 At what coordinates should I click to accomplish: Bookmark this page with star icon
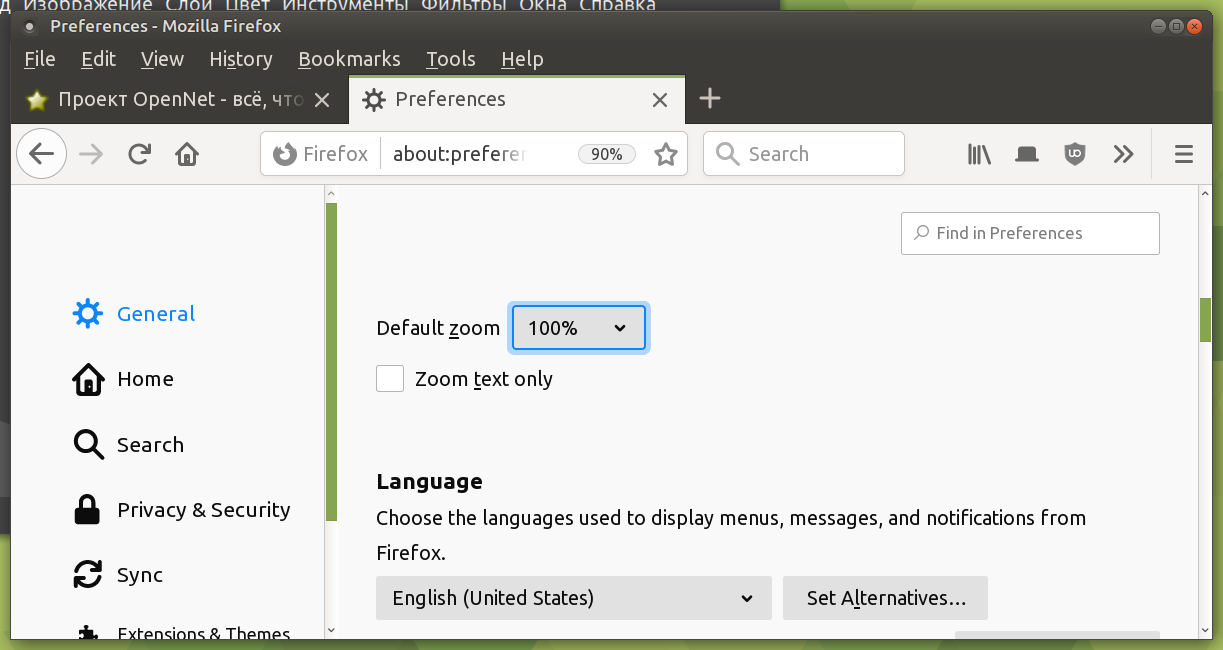[665, 154]
